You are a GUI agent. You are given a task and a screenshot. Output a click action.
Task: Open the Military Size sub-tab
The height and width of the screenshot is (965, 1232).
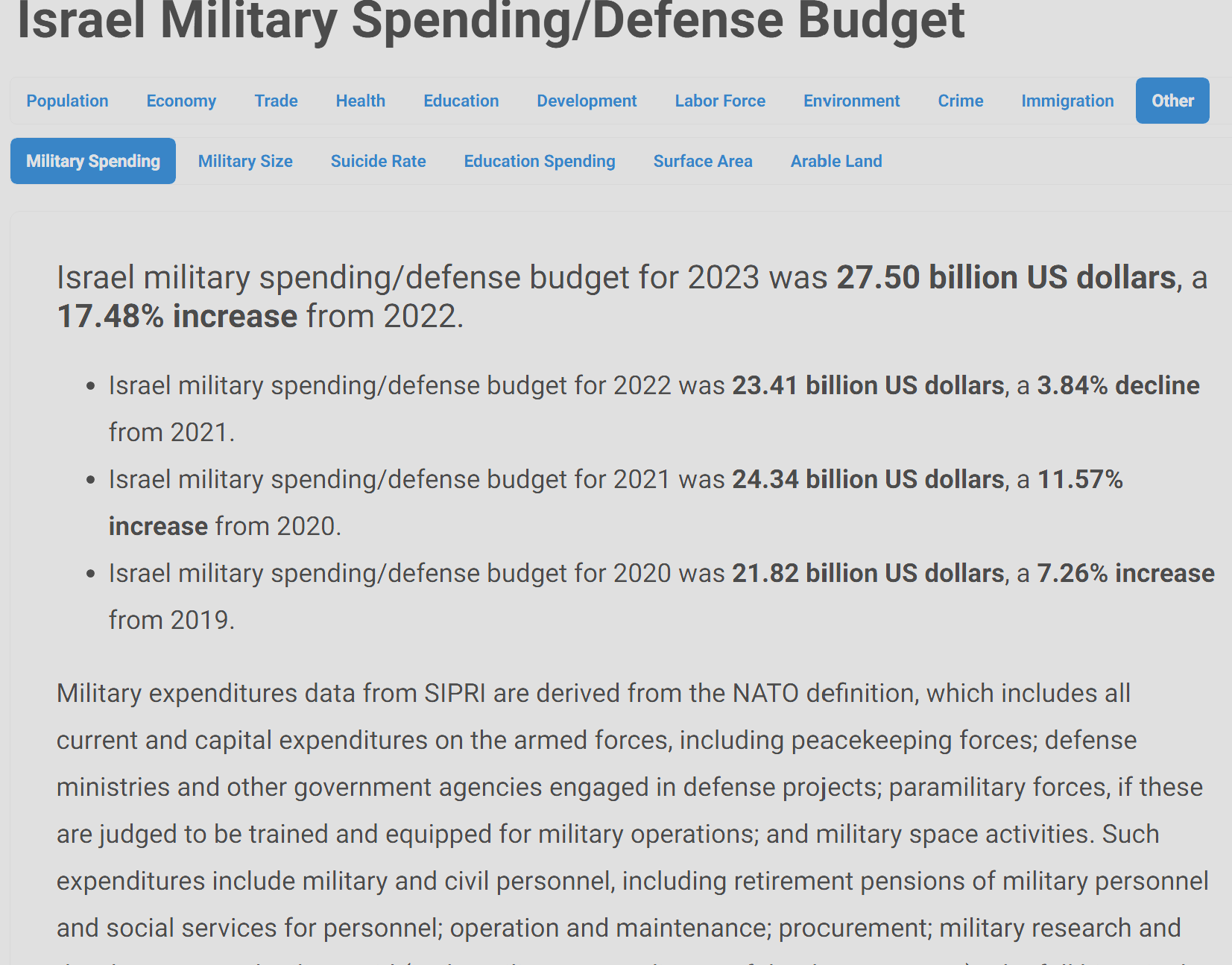click(245, 161)
